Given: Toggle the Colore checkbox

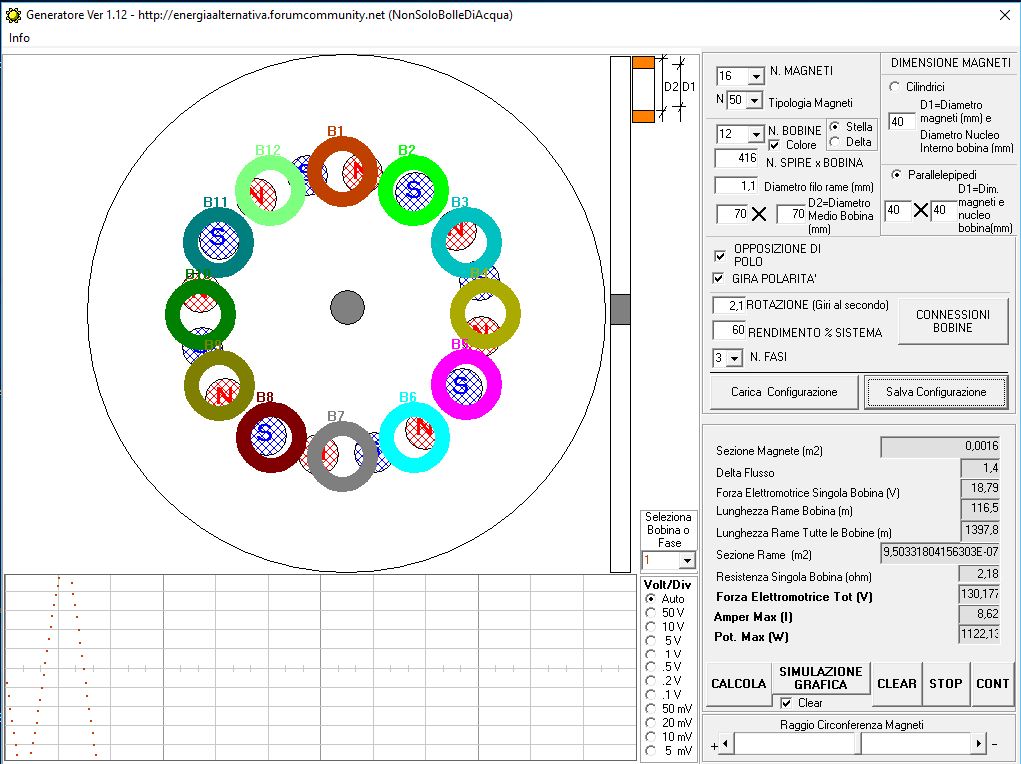Looking at the screenshot, I should tap(774, 145).
